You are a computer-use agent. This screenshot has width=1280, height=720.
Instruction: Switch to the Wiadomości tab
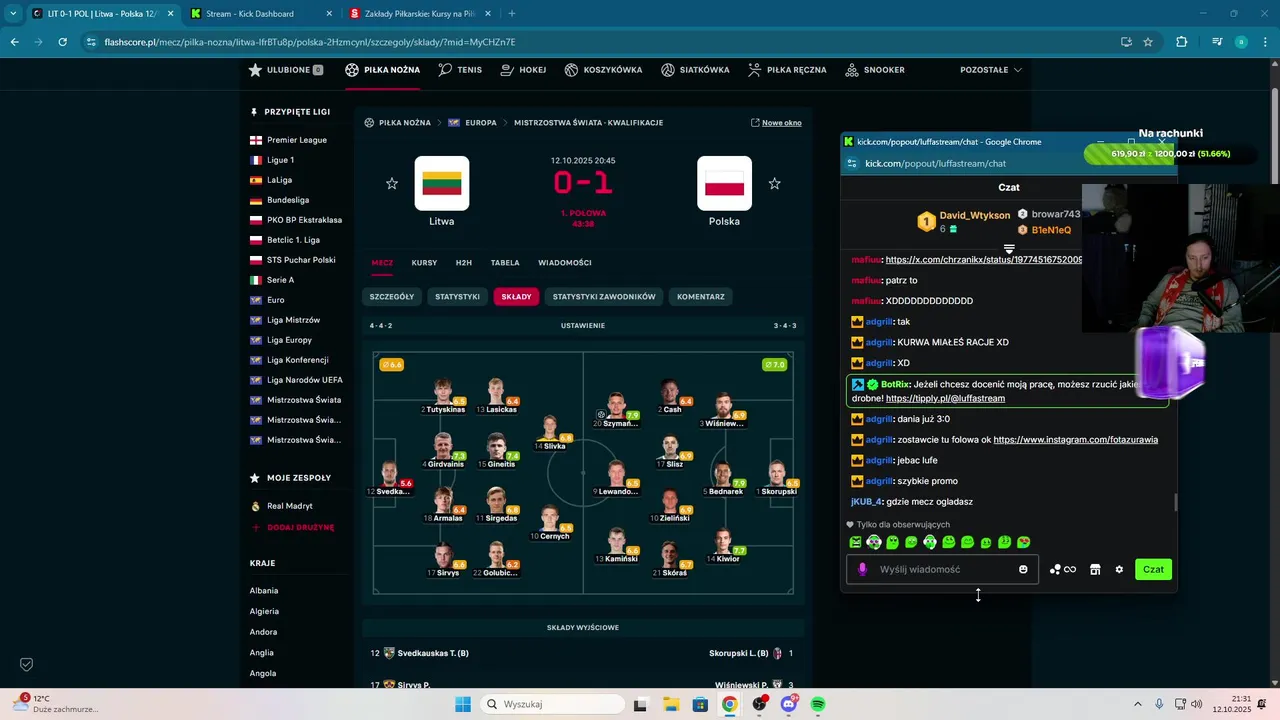(x=565, y=263)
